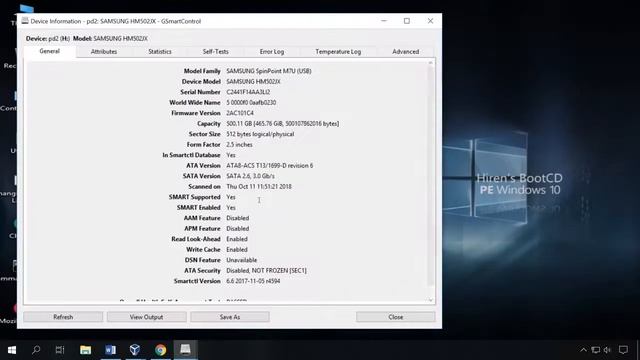Click the 'Model Family' label
Viewport: 640px width, 360px height.
[x=202, y=71]
